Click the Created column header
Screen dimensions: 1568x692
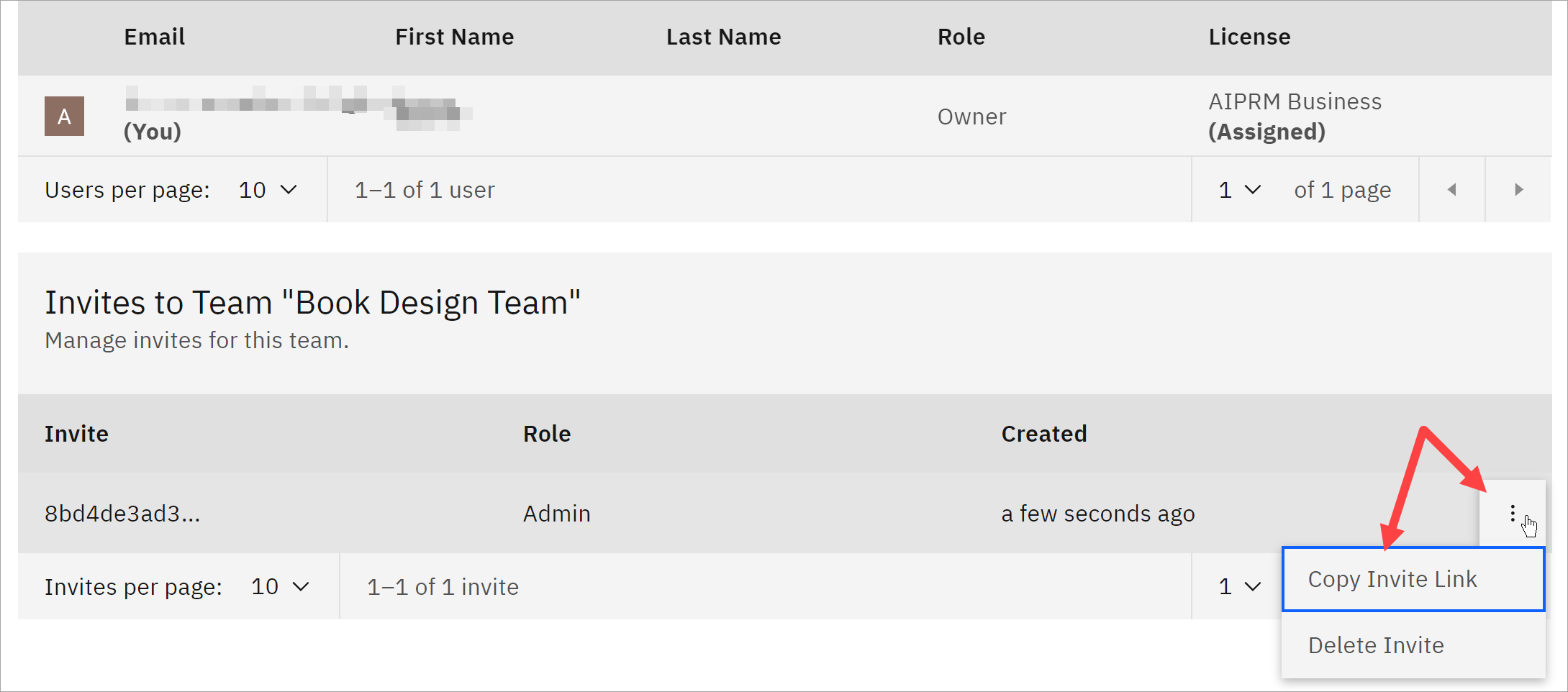(1043, 434)
